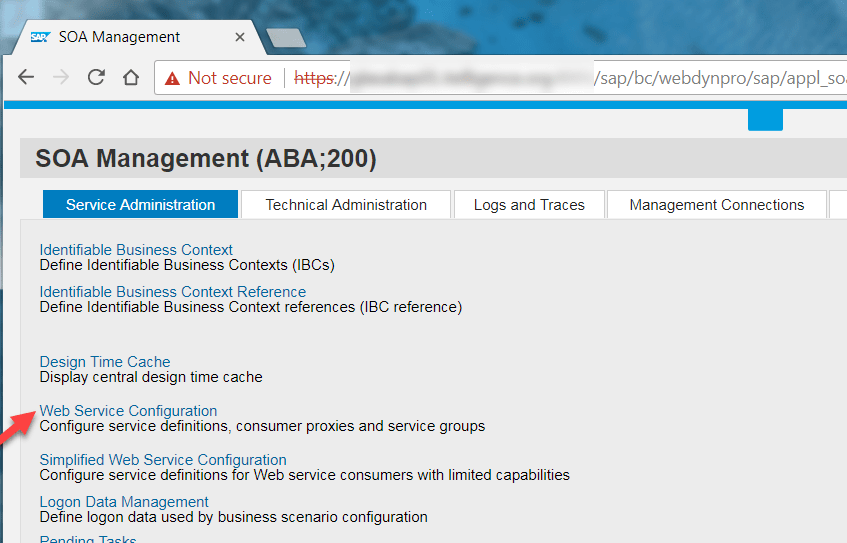
Task: Click the Not secure warning triangle
Action: pos(172,78)
